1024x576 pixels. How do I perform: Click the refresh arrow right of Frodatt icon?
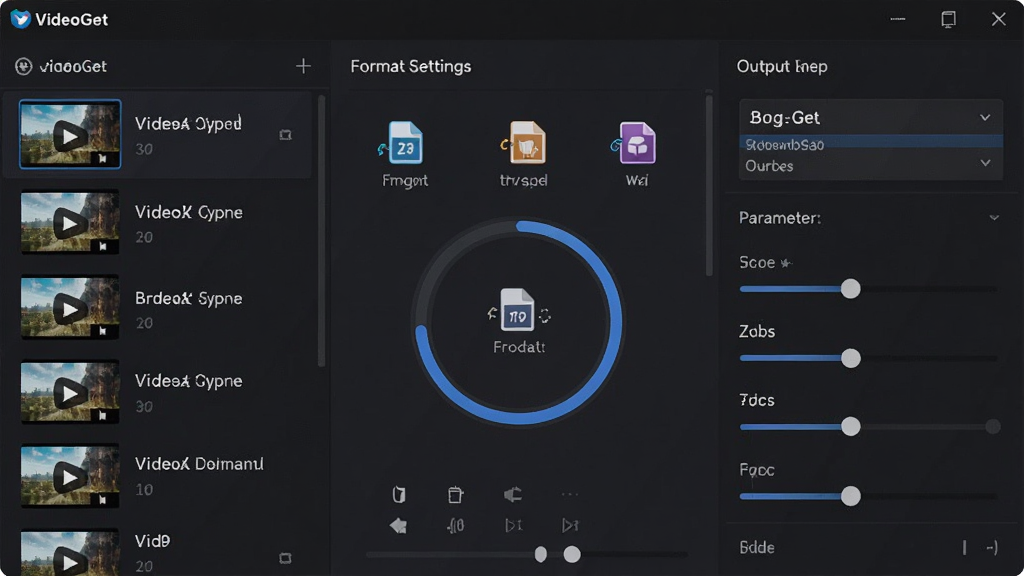pyautogui.click(x=545, y=315)
